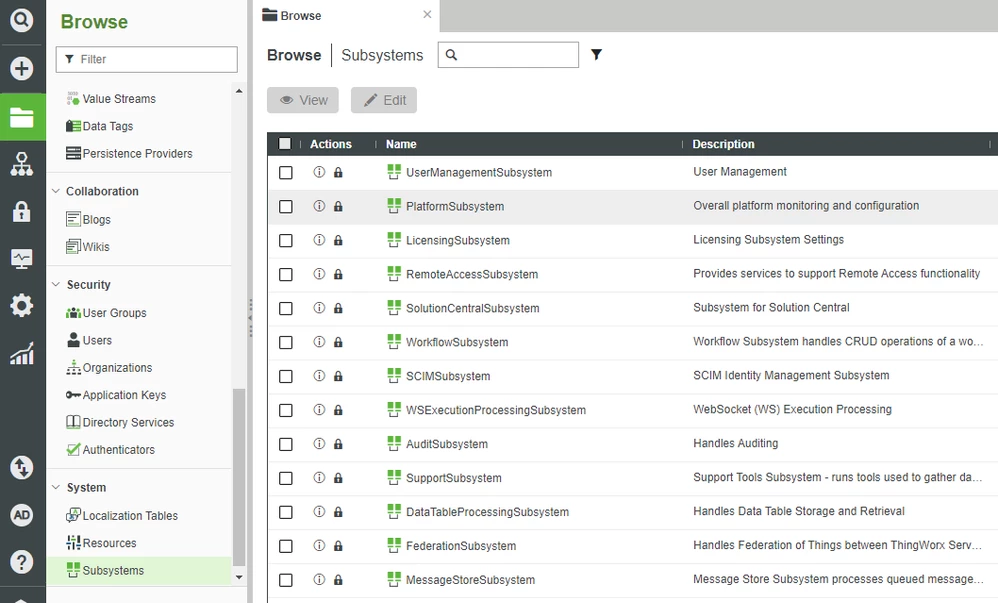The width and height of the screenshot is (998, 603).
Task: Sort by the Description column header
Action: (x=724, y=144)
